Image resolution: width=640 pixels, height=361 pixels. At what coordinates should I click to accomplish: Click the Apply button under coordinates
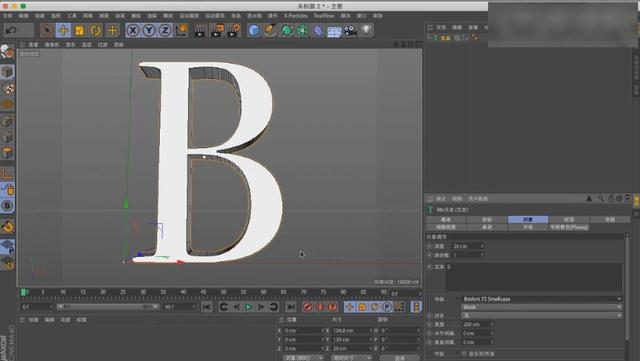(399, 358)
